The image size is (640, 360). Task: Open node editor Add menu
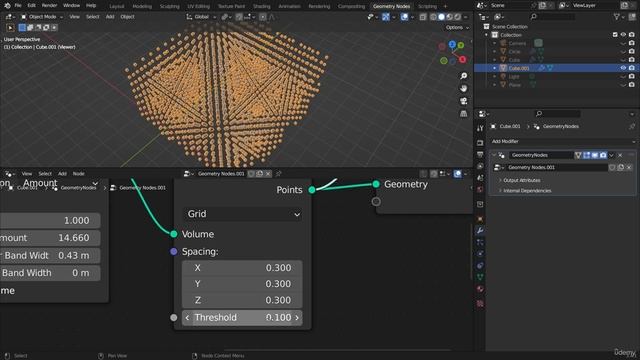click(x=62, y=173)
